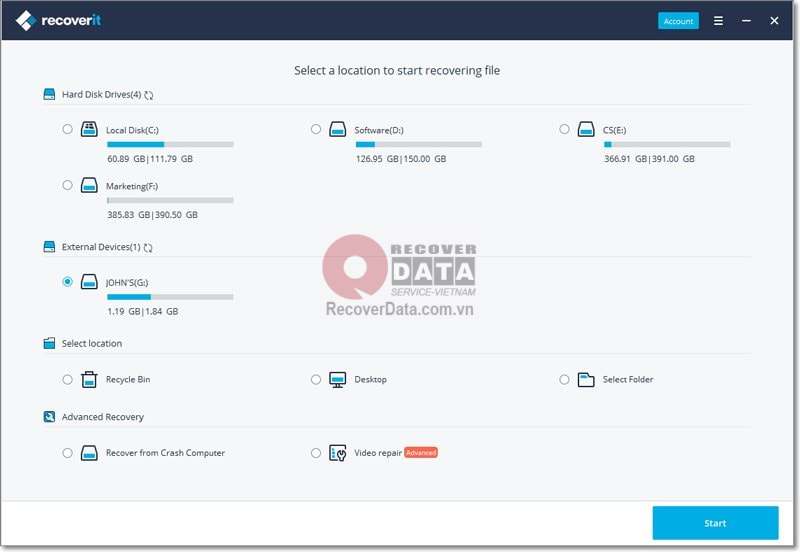800x552 pixels.
Task: Click Recover from Crash Computer label
Action: [165, 453]
